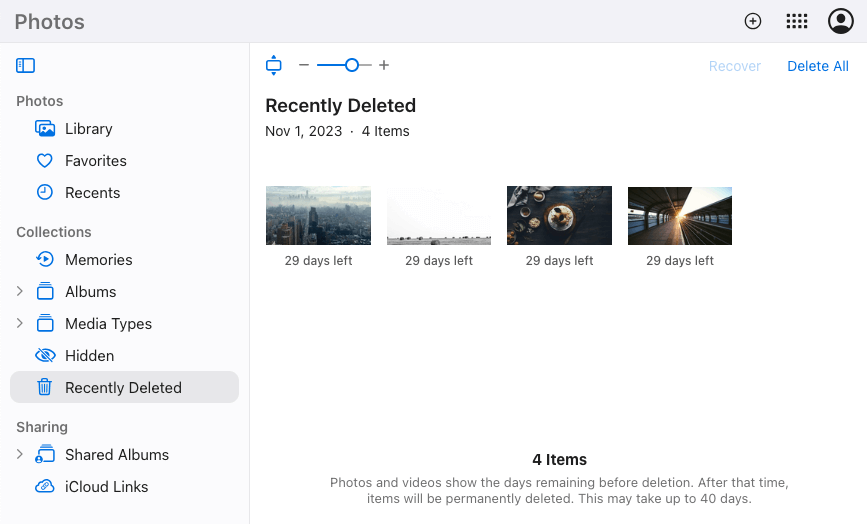Viewport: 867px width, 524px height.
Task: Click "29 days left" under train platform photo
Action: click(680, 261)
